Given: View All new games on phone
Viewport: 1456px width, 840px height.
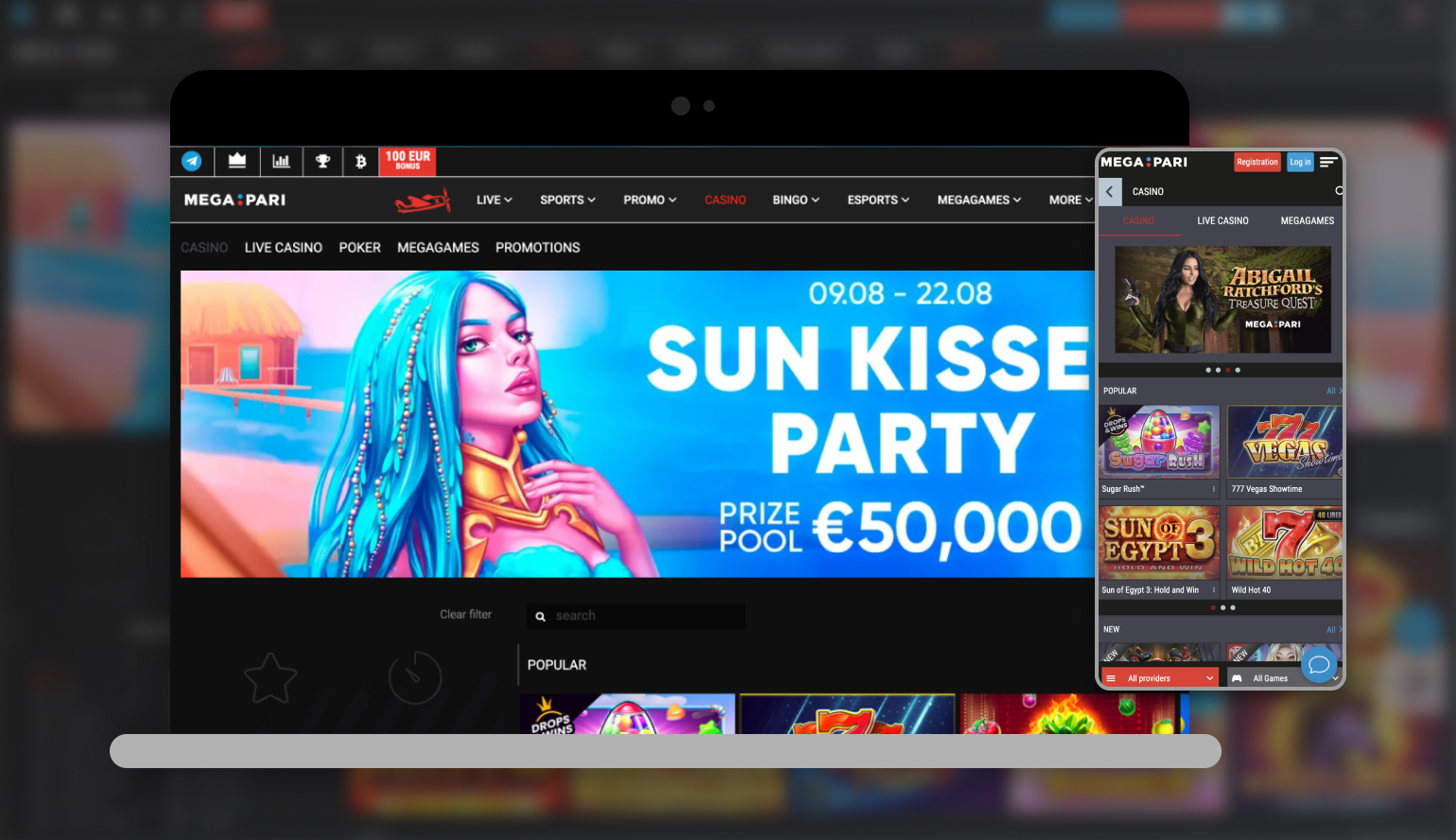Looking at the screenshot, I should [1333, 629].
